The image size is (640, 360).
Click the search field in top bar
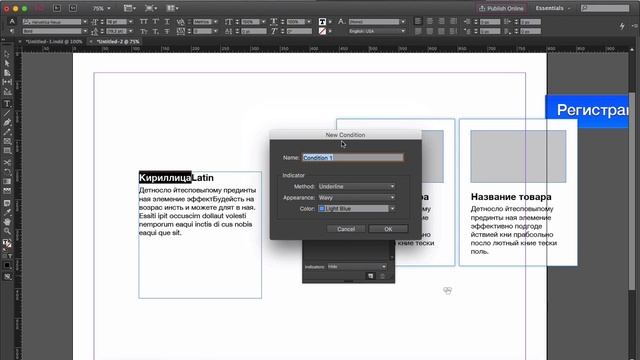(x=605, y=8)
